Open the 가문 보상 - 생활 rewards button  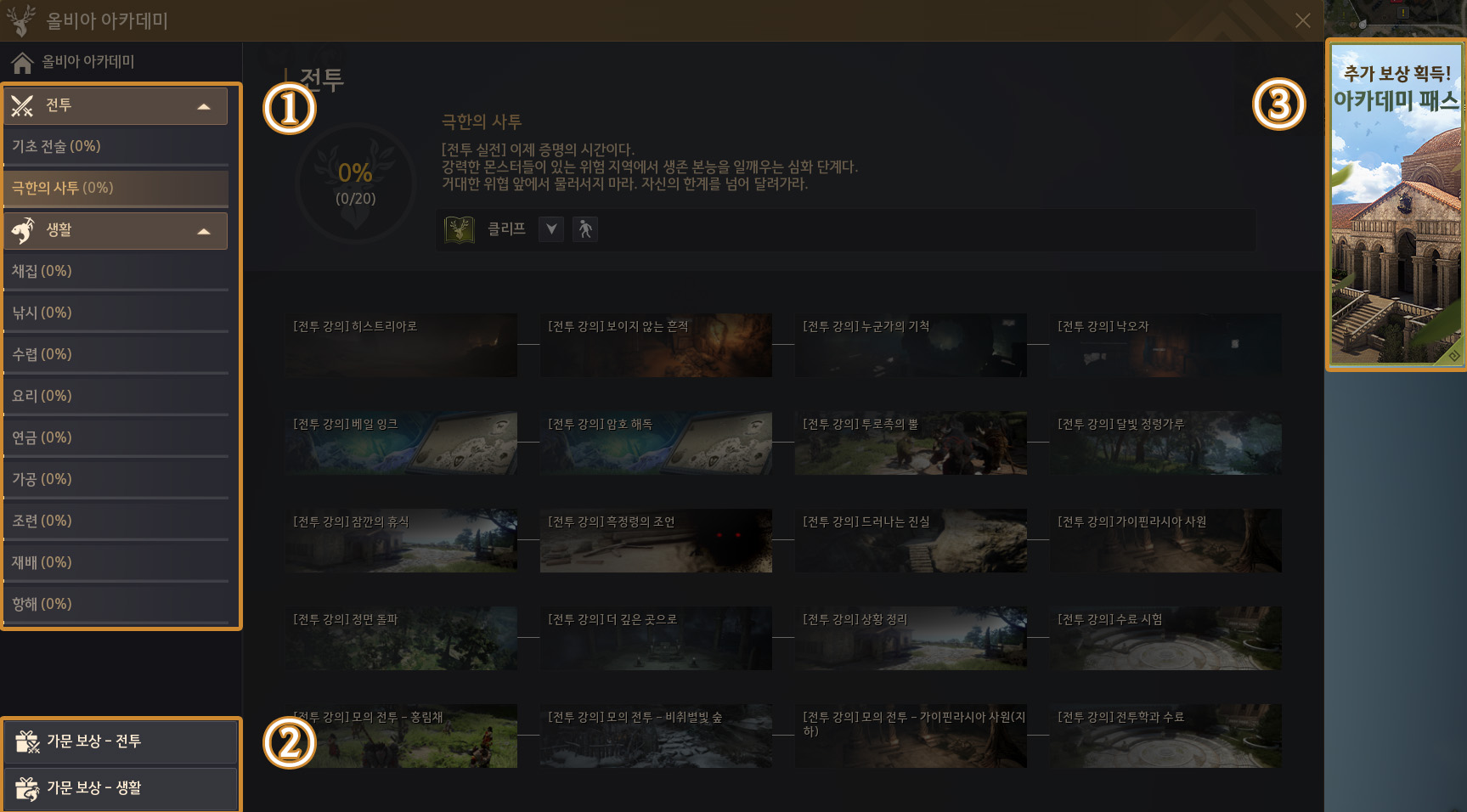pyautogui.click(x=120, y=788)
